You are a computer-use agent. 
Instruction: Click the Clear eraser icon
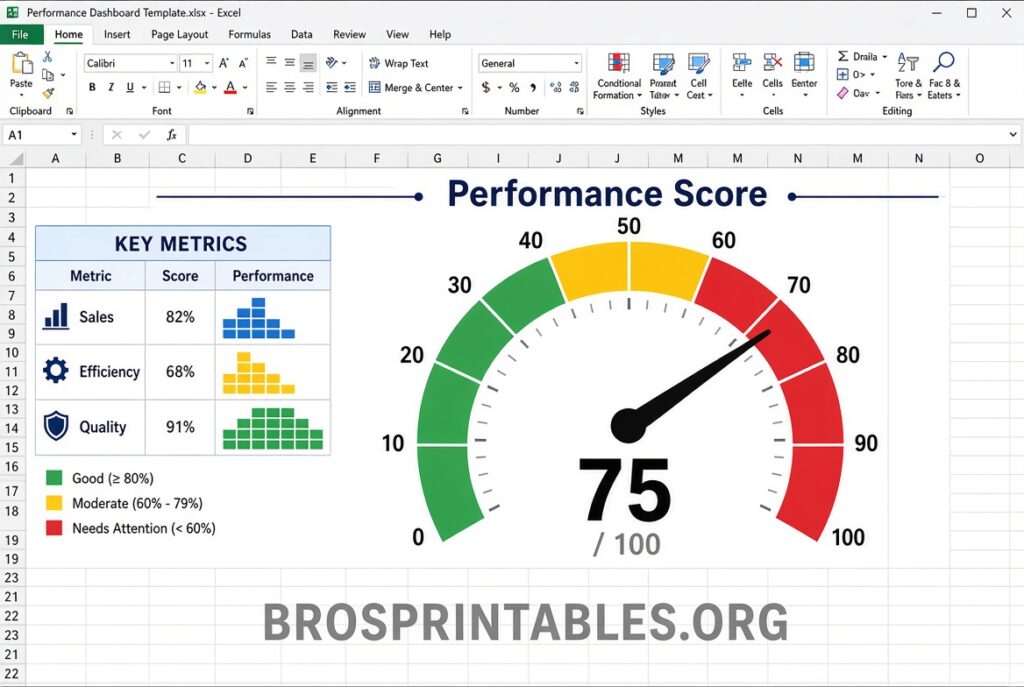tap(842, 93)
